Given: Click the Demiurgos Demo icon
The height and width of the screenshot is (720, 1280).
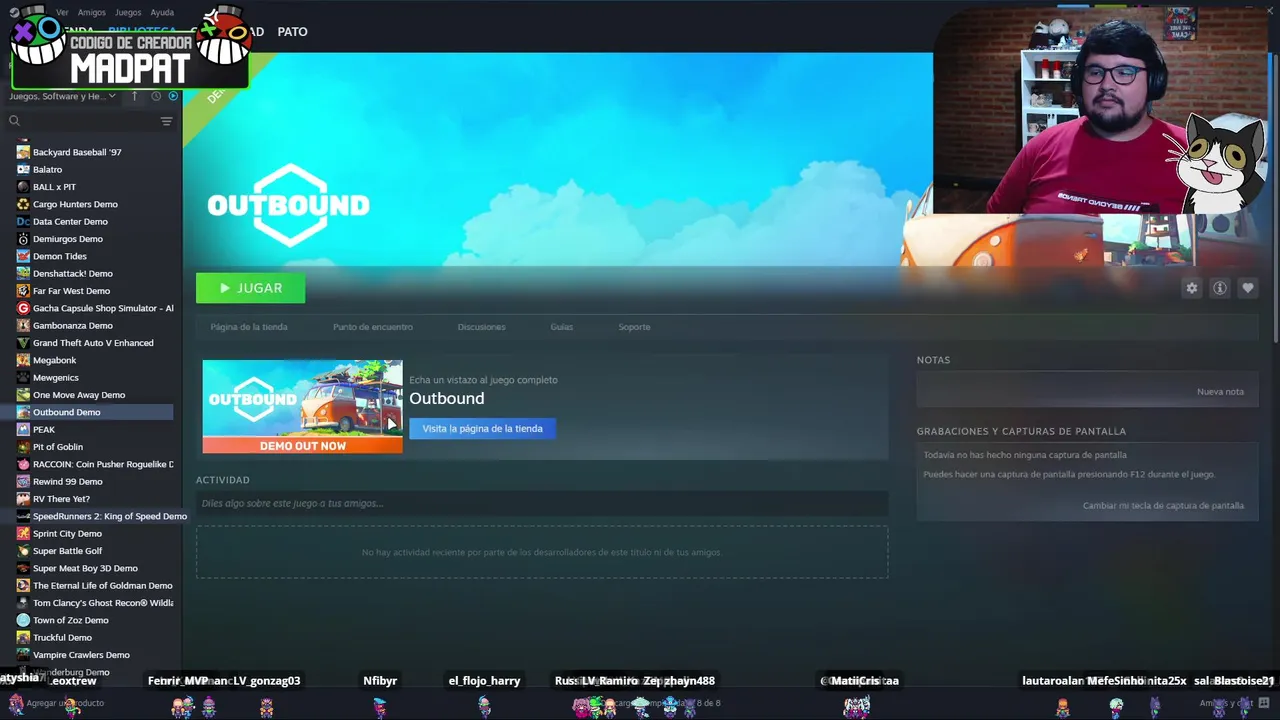Looking at the screenshot, I should pyautogui.click(x=23, y=239).
